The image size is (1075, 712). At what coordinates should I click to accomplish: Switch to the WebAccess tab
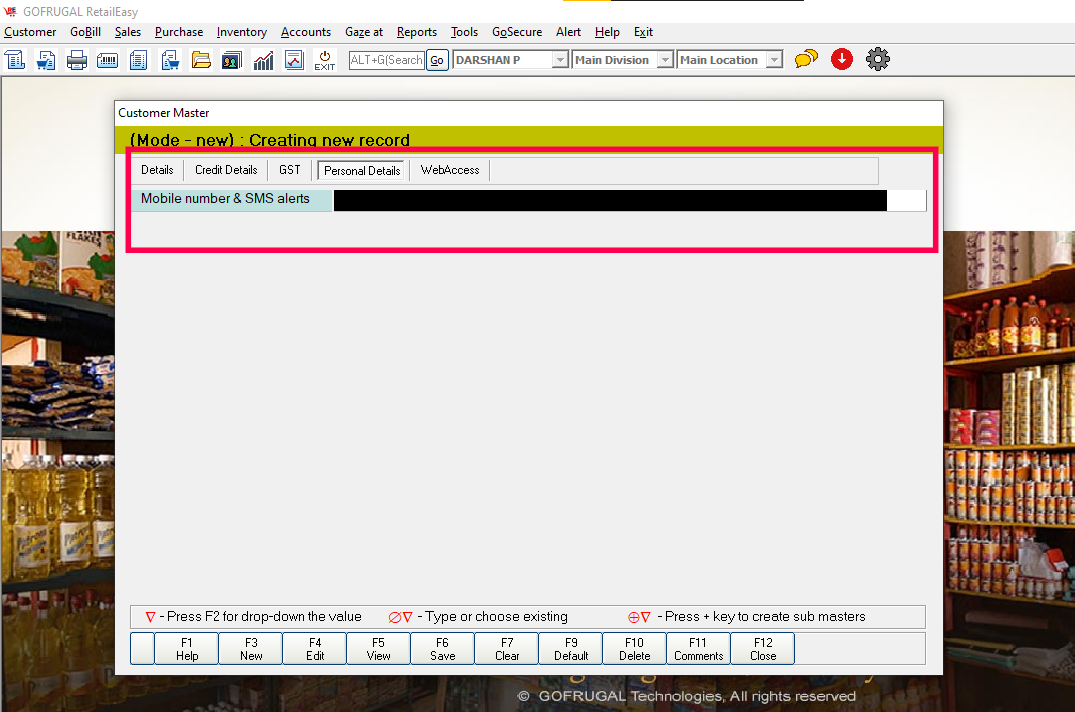pyautogui.click(x=450, y=170)
